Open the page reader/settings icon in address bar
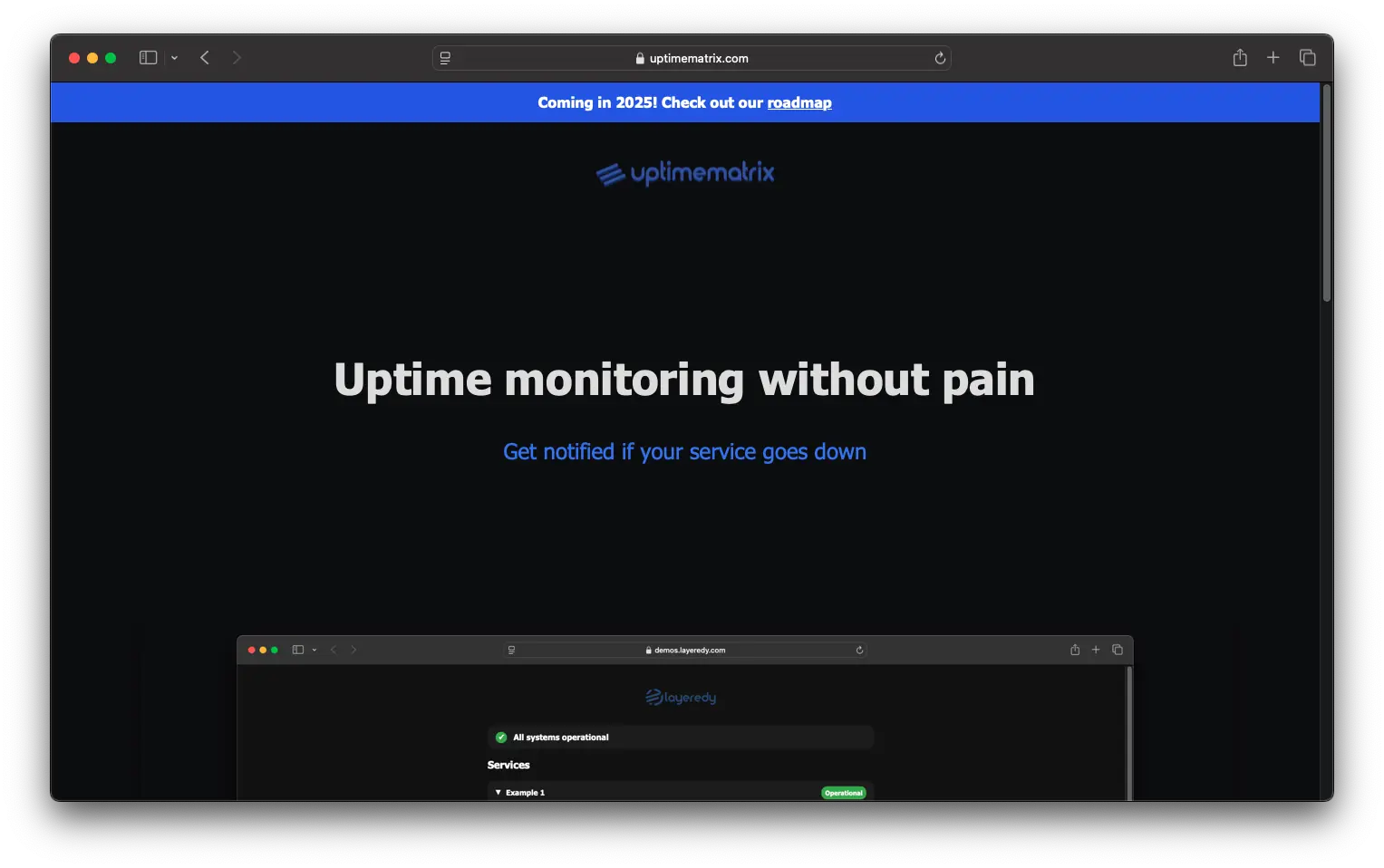The width and height of the screenshot is (1384, 868). coord(445,58)
